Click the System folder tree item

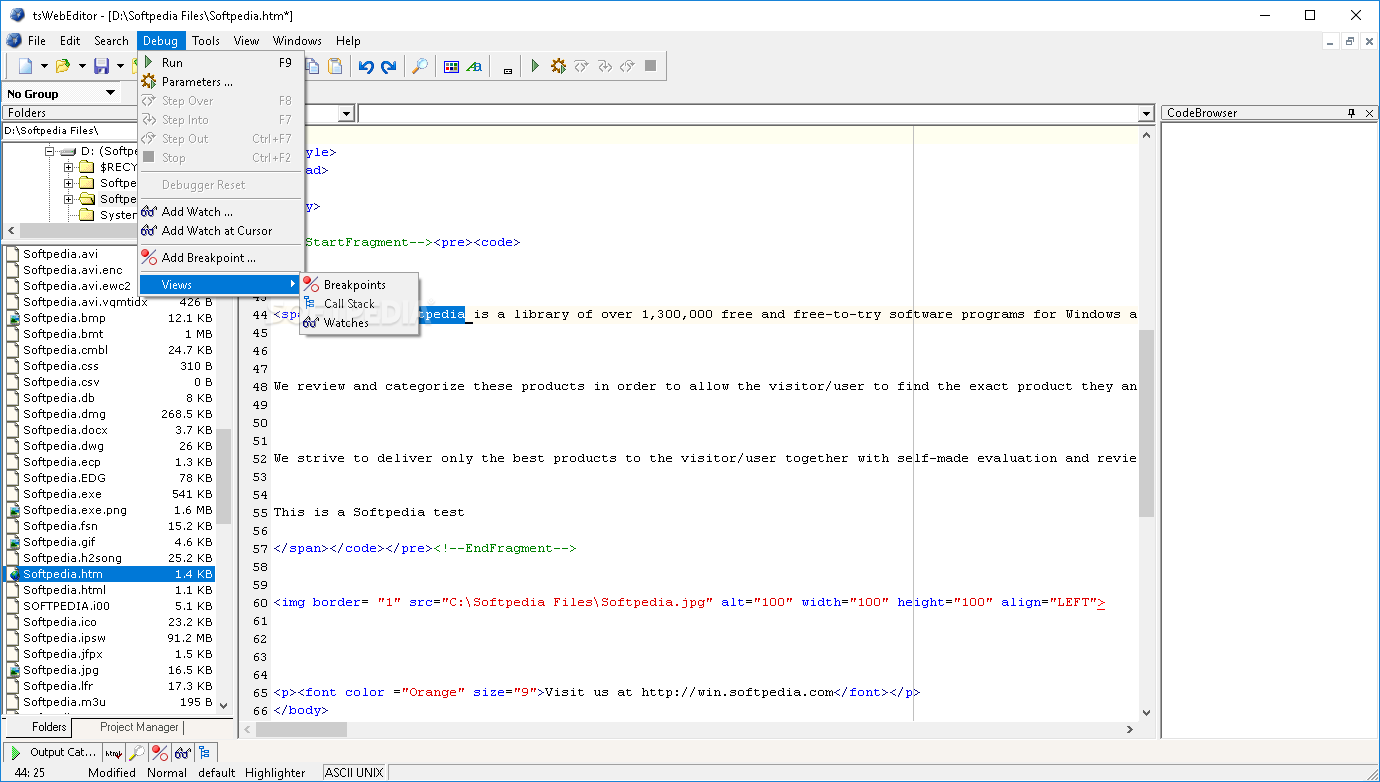118,215
